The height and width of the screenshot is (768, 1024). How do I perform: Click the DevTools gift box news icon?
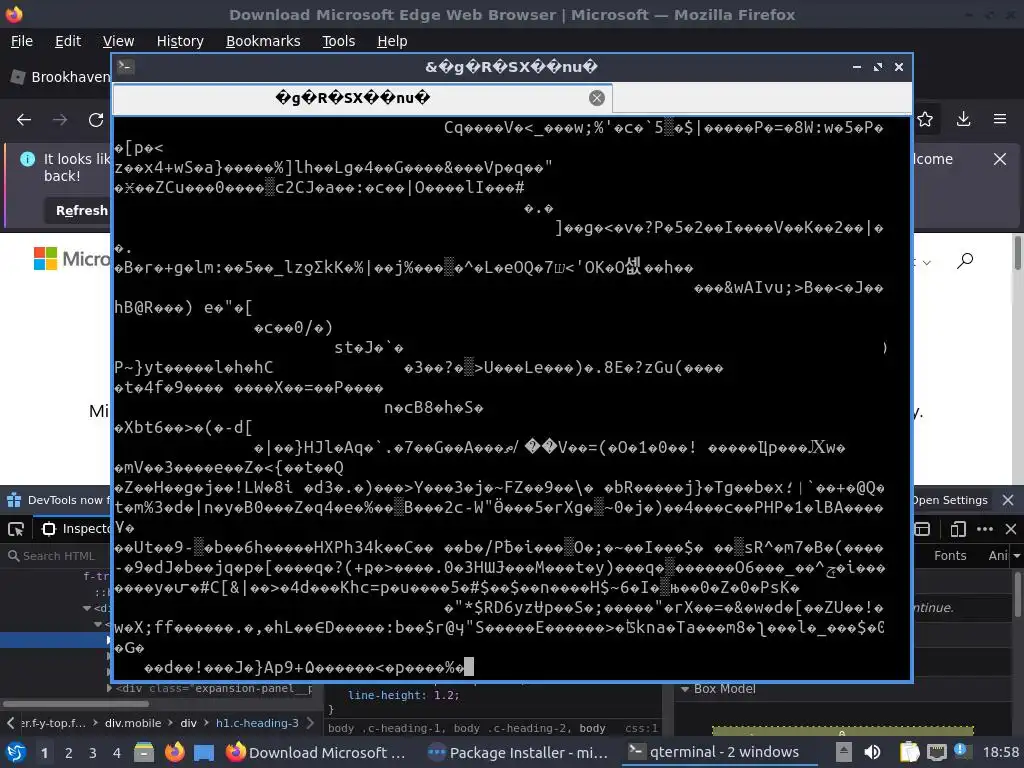click(14, 500)
